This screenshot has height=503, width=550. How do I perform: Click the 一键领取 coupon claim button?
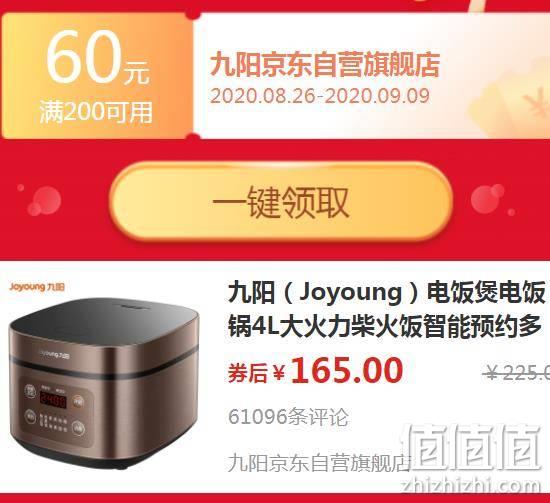281,202
